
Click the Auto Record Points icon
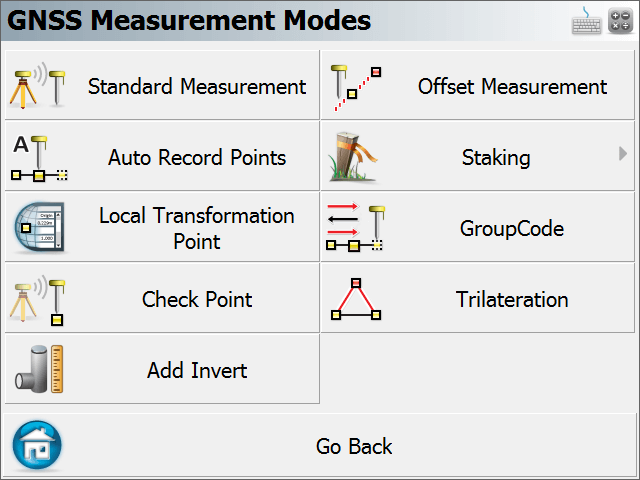[39, 158]
